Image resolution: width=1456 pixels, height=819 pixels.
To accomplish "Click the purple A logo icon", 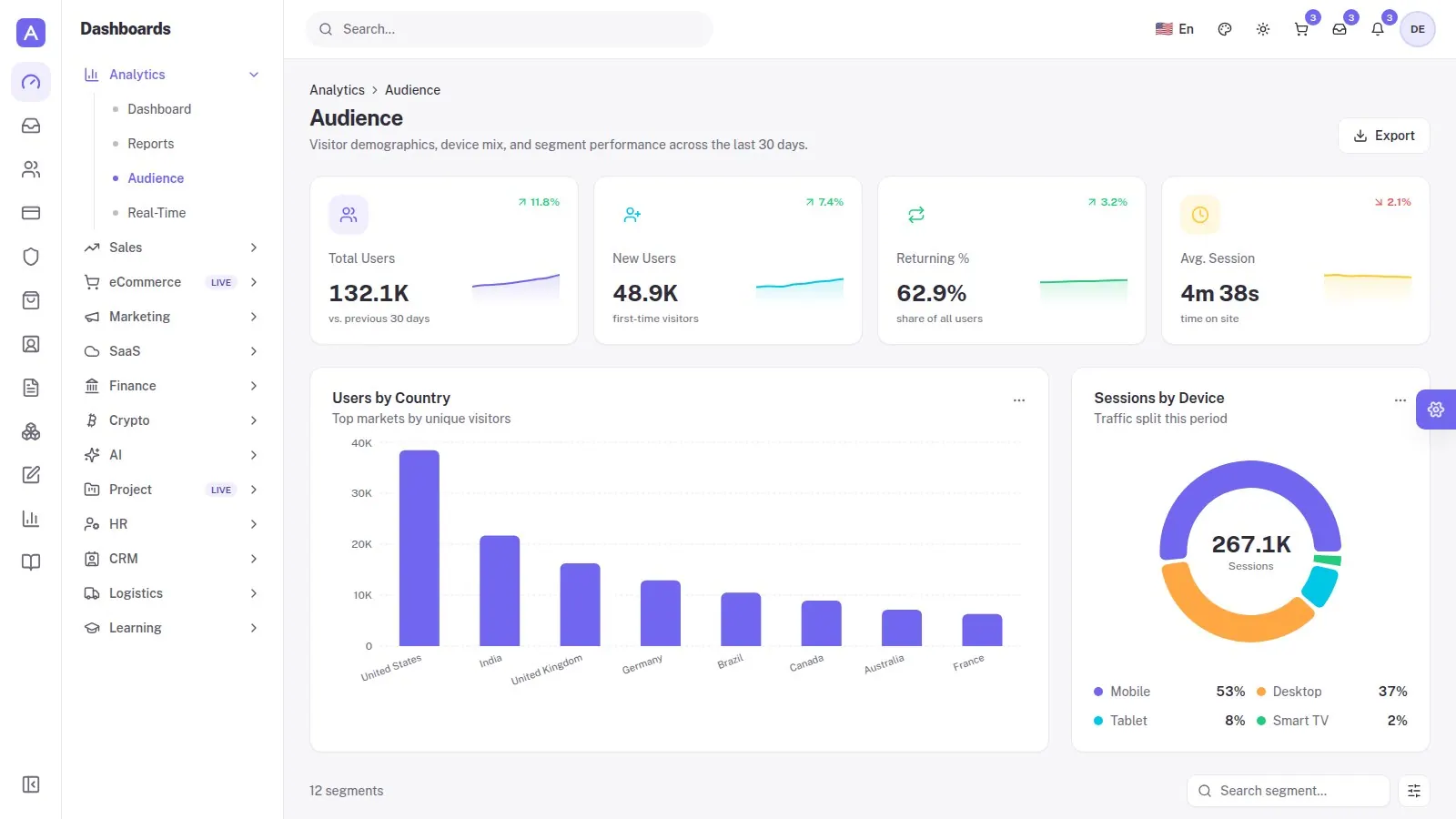I will tap(31, 33).
